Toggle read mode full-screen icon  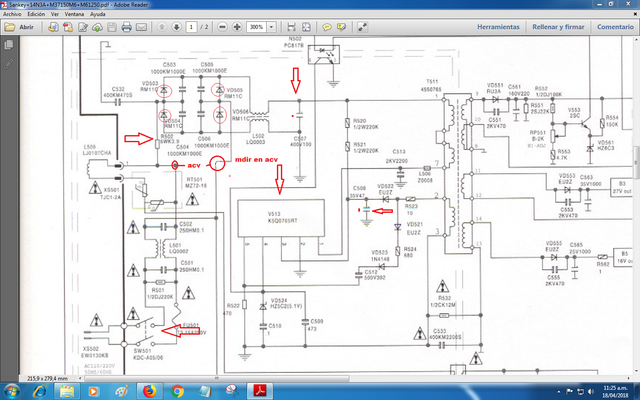(x=362, y=27)
